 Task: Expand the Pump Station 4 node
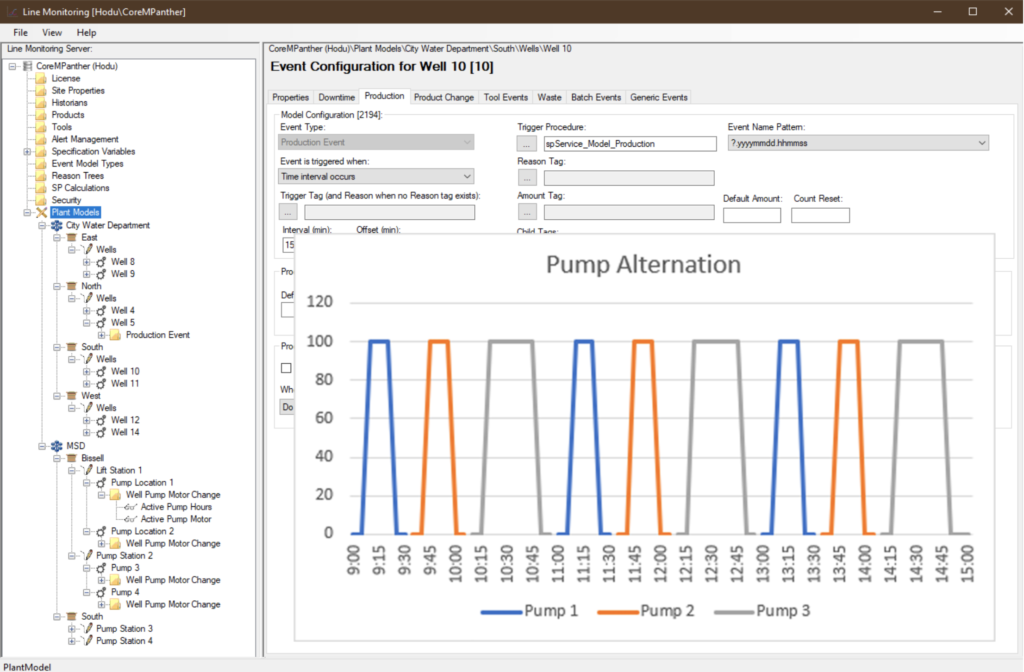(x=72, y=641)
